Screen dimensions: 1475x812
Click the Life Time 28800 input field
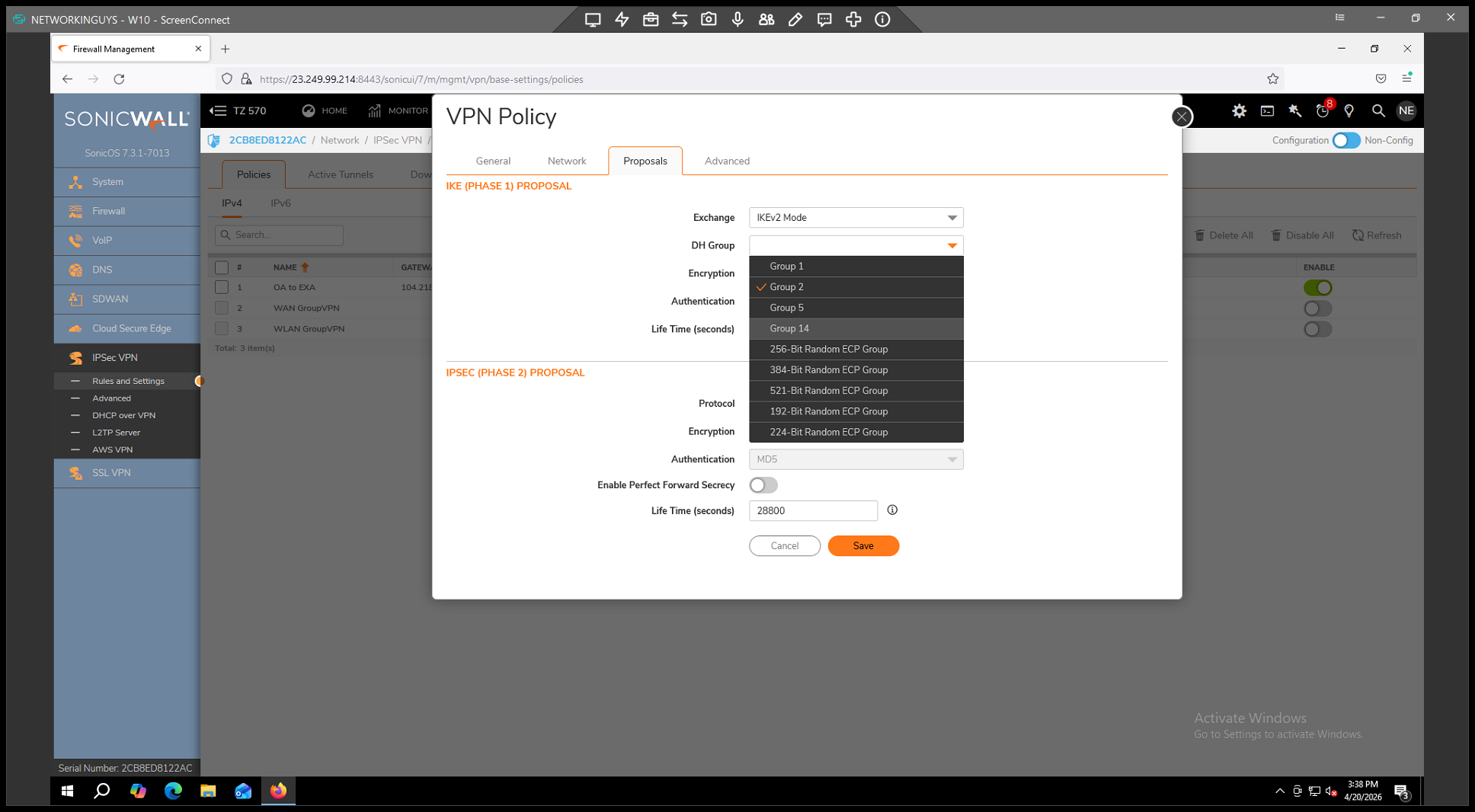pos(813,510)
